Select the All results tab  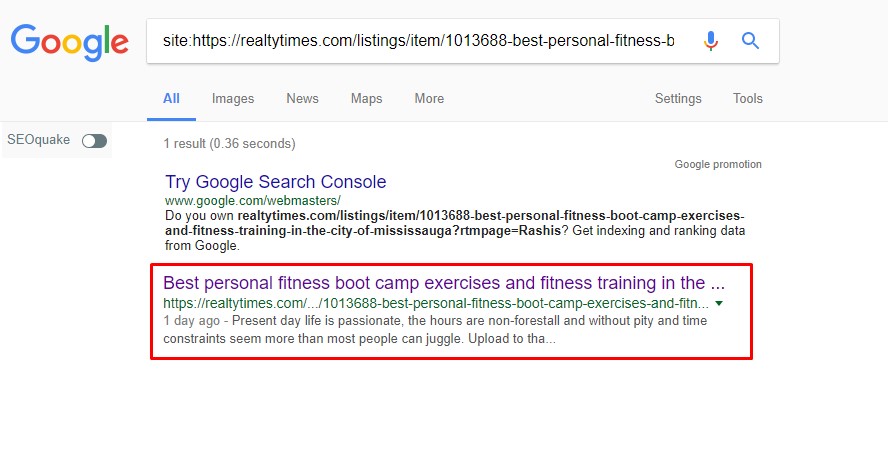point(171,98)
